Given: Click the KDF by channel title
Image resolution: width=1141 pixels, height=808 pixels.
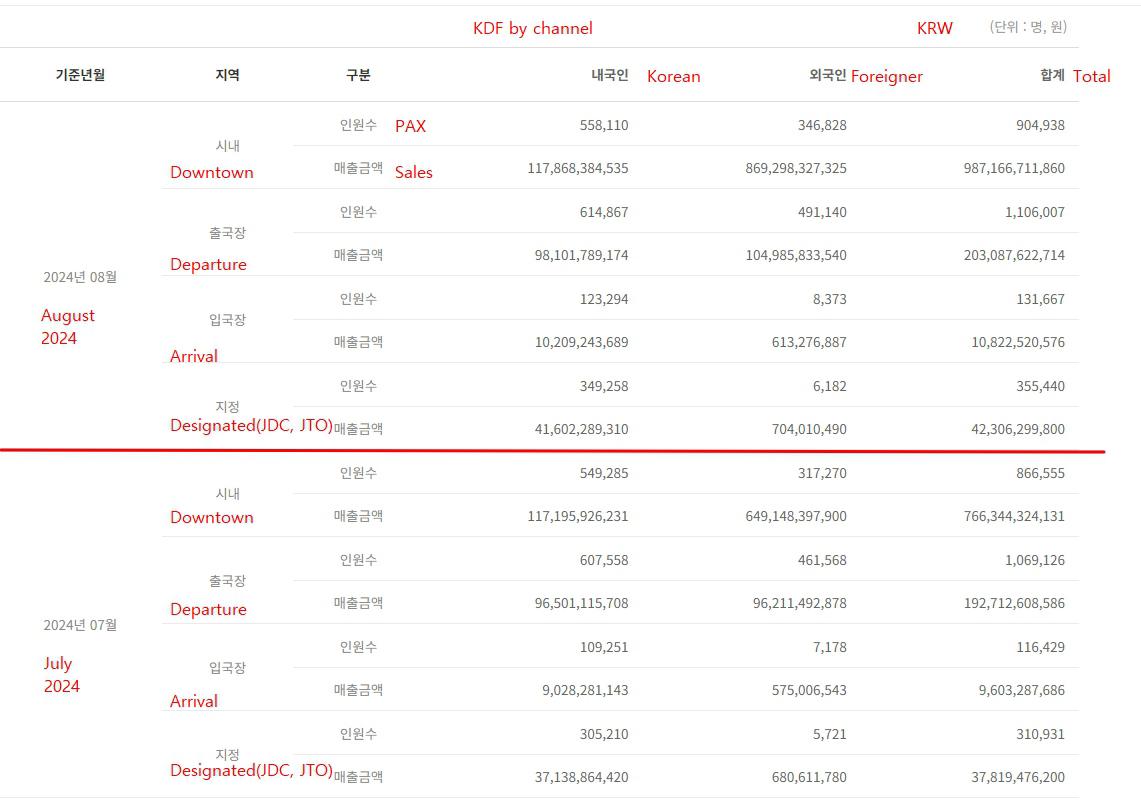Looking at the screenshot, I should coord(533,28).
